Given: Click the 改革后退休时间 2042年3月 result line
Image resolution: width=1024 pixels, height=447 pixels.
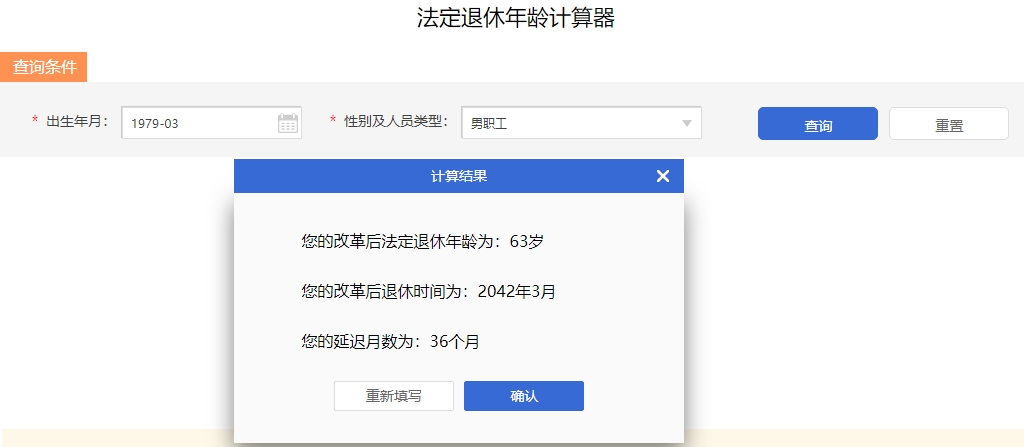Looking at the screenshot, I should 428,292.
